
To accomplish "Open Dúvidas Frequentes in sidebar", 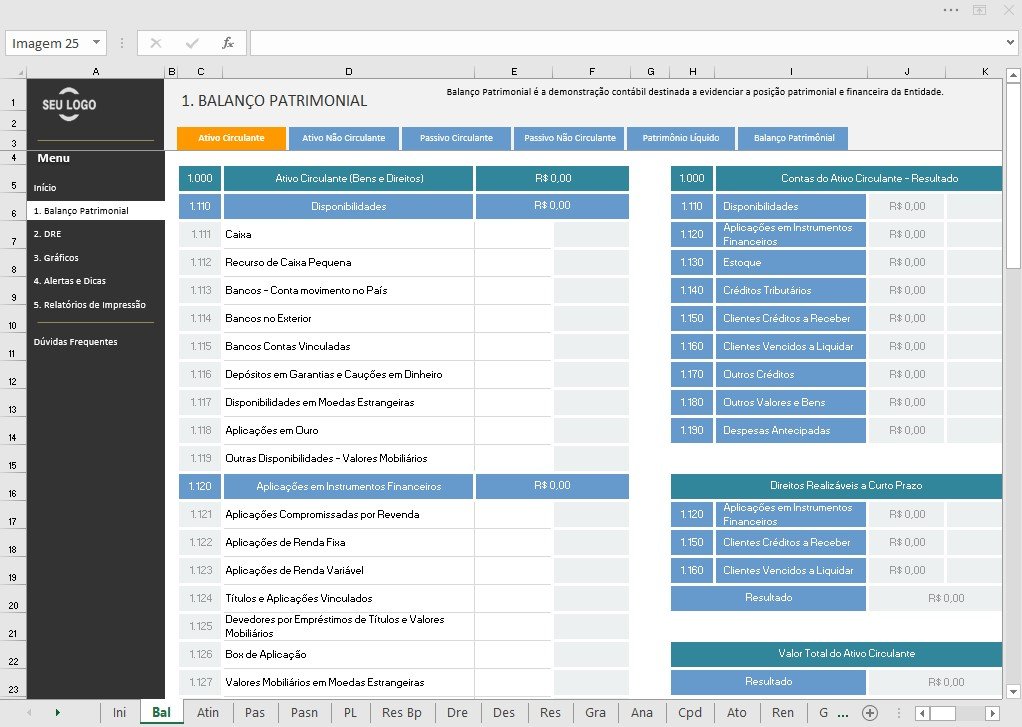I will [76, 342].
